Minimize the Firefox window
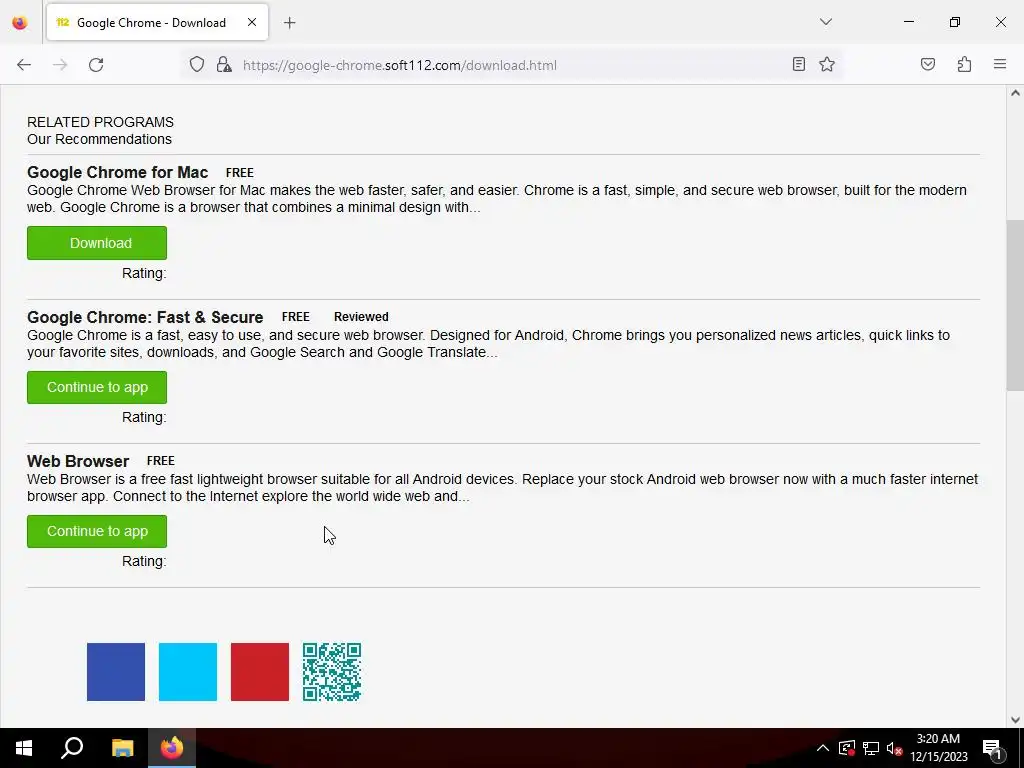The image size is (1024, 768). click(x=908, y=22)
